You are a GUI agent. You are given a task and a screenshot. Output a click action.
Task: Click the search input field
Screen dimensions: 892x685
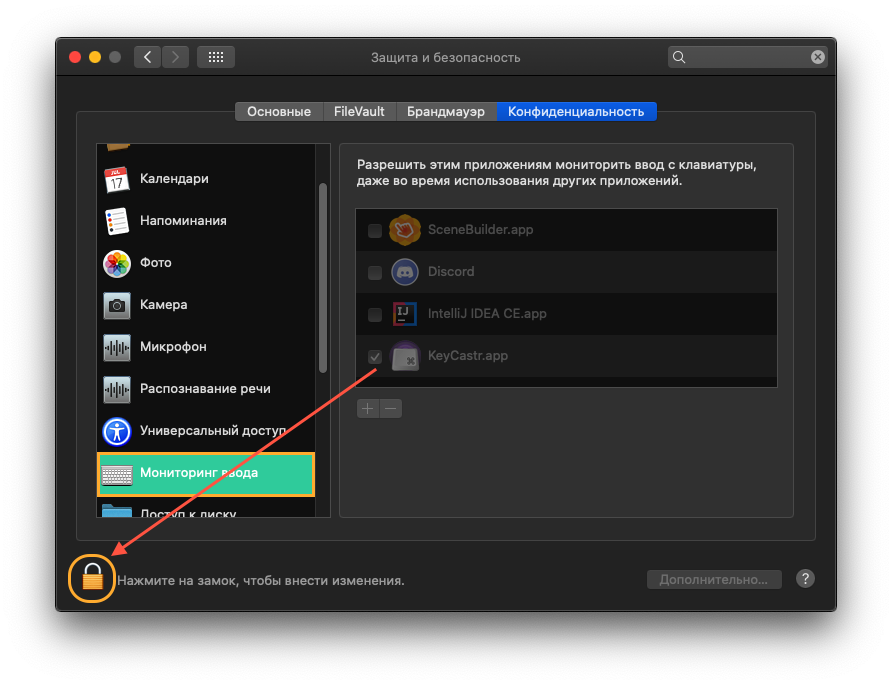tap(747, 57)
